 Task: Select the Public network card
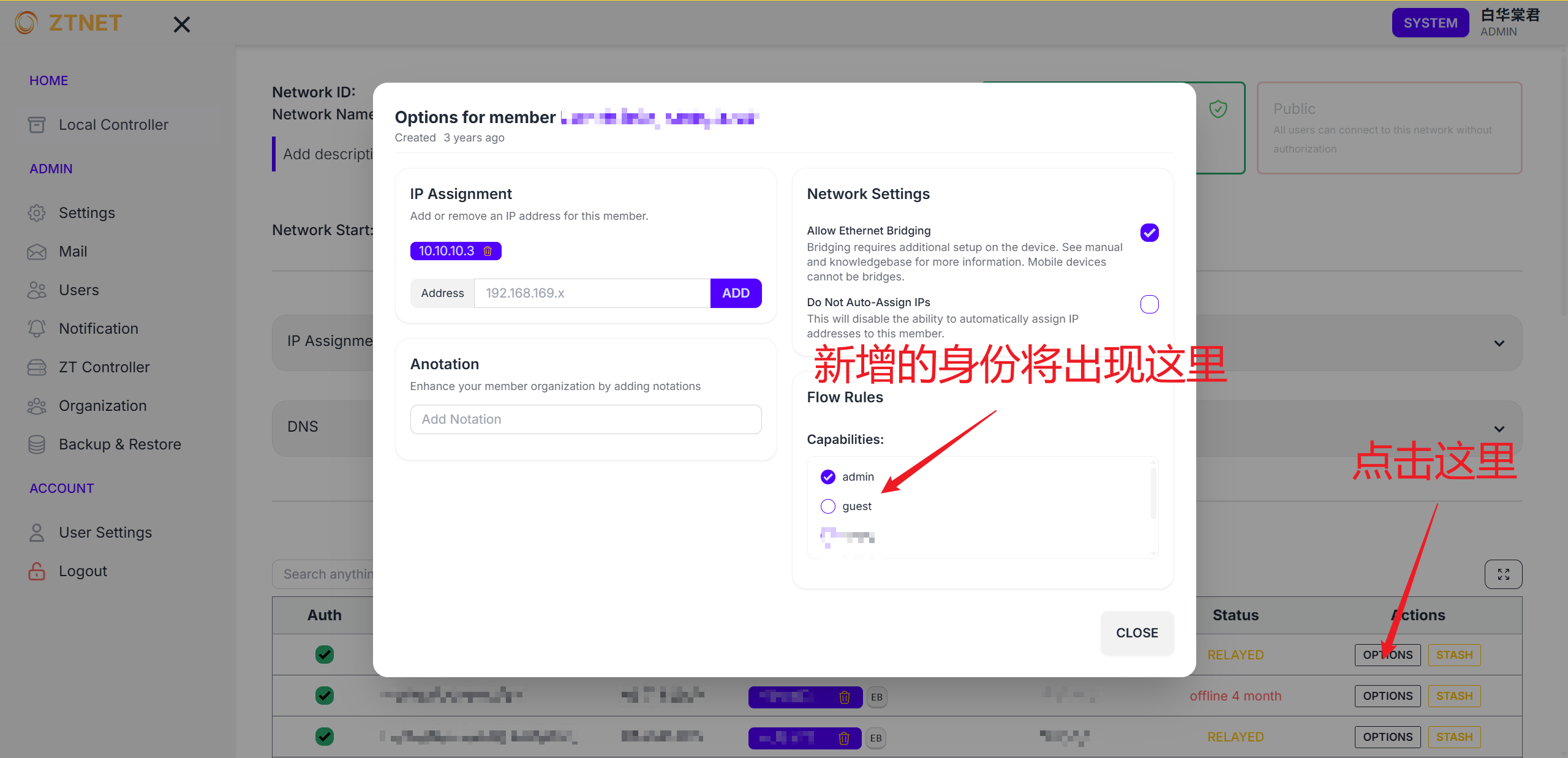click(x=1389, y=128)
